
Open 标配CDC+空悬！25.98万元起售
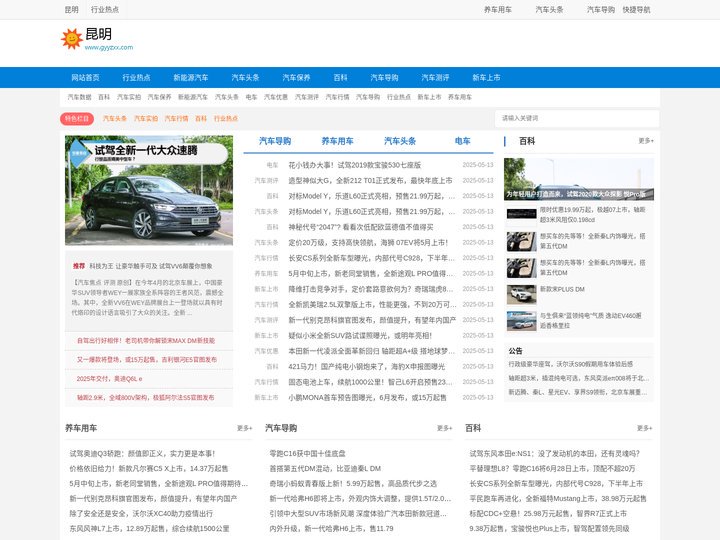548,513
